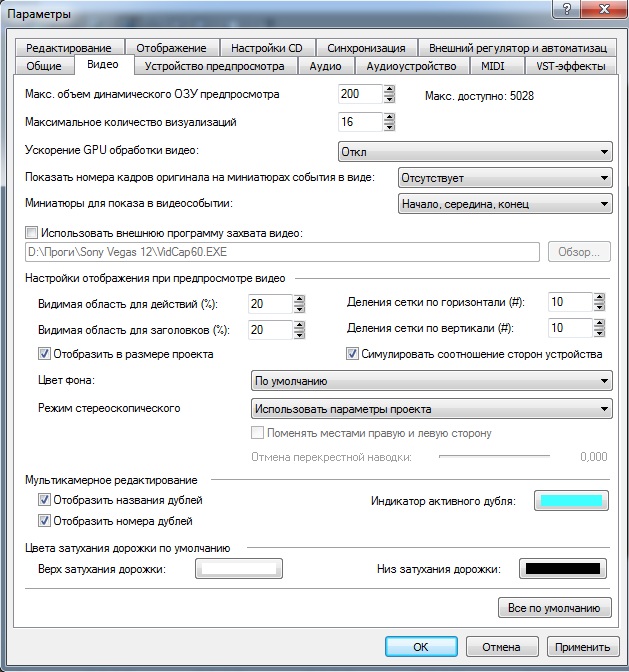The height and width of the screenshot is (672, 629).
Task: Click 'Все по умолчанию' button
Action: [554, 608]
